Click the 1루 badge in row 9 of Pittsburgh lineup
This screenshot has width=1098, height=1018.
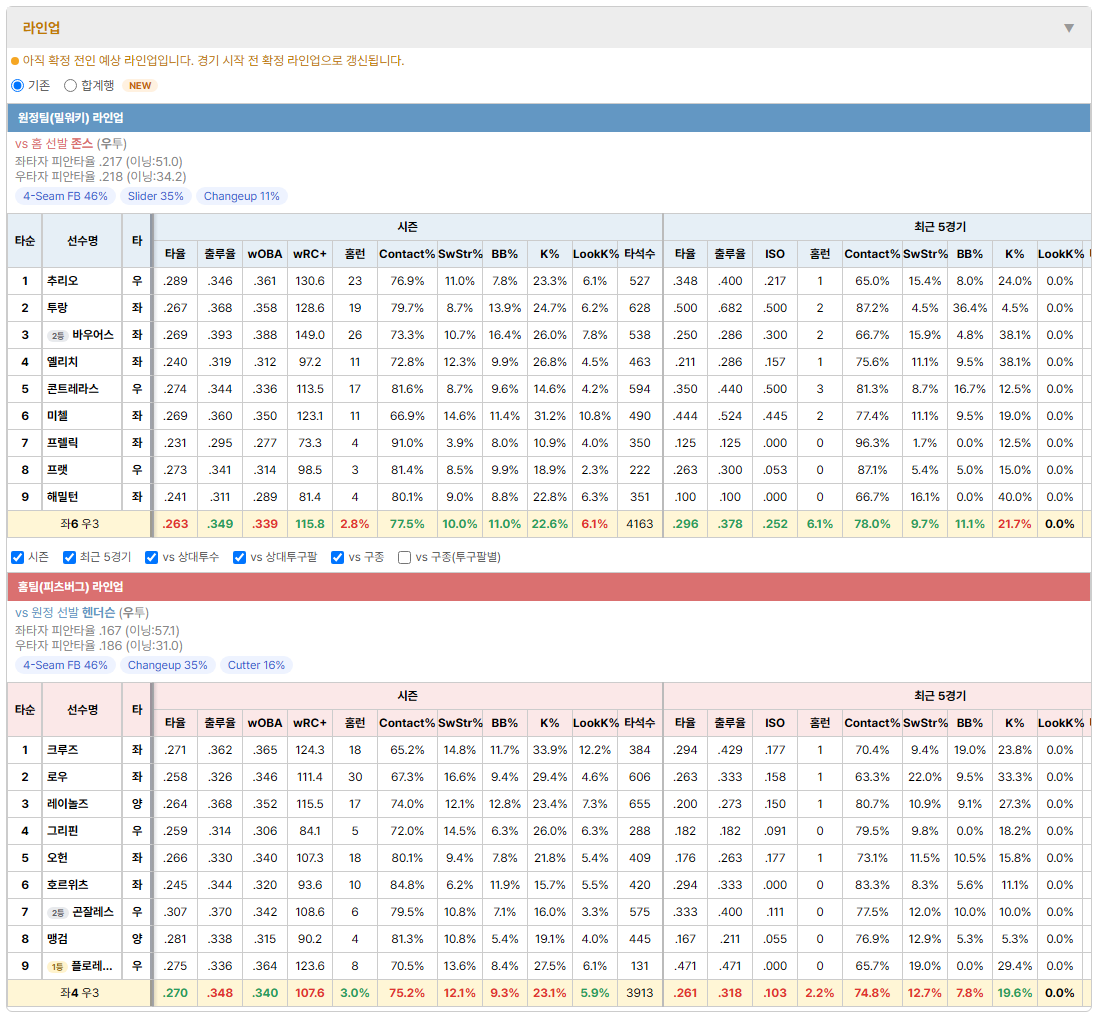tap(57, 966)
